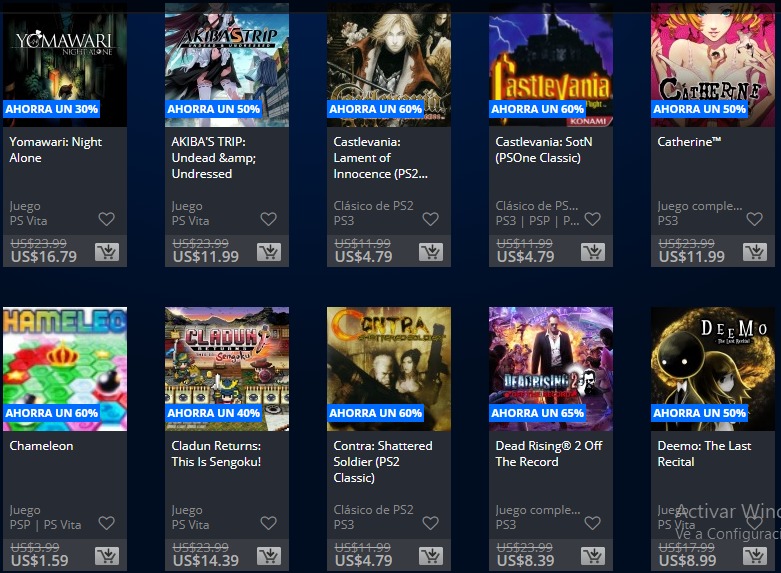Add Castlevania: SotN to cart
The height and width of the screenshot is (573, 781).
coord(593,252)
